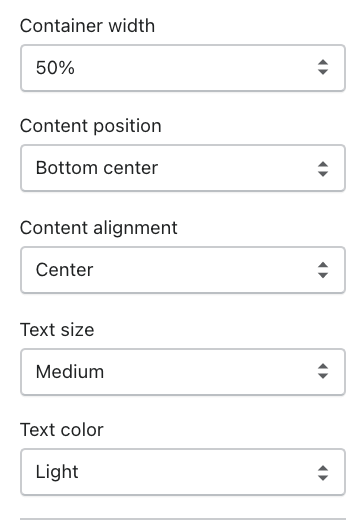The height and width of the screenshot is (522, 364).
Task: Open the Content position dropdown
Action: click(x=183, y=168)
